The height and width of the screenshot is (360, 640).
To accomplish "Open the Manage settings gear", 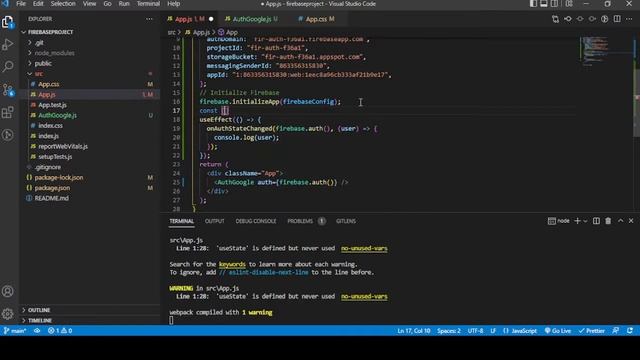I will pyautogui.click(x=7, y=314).
